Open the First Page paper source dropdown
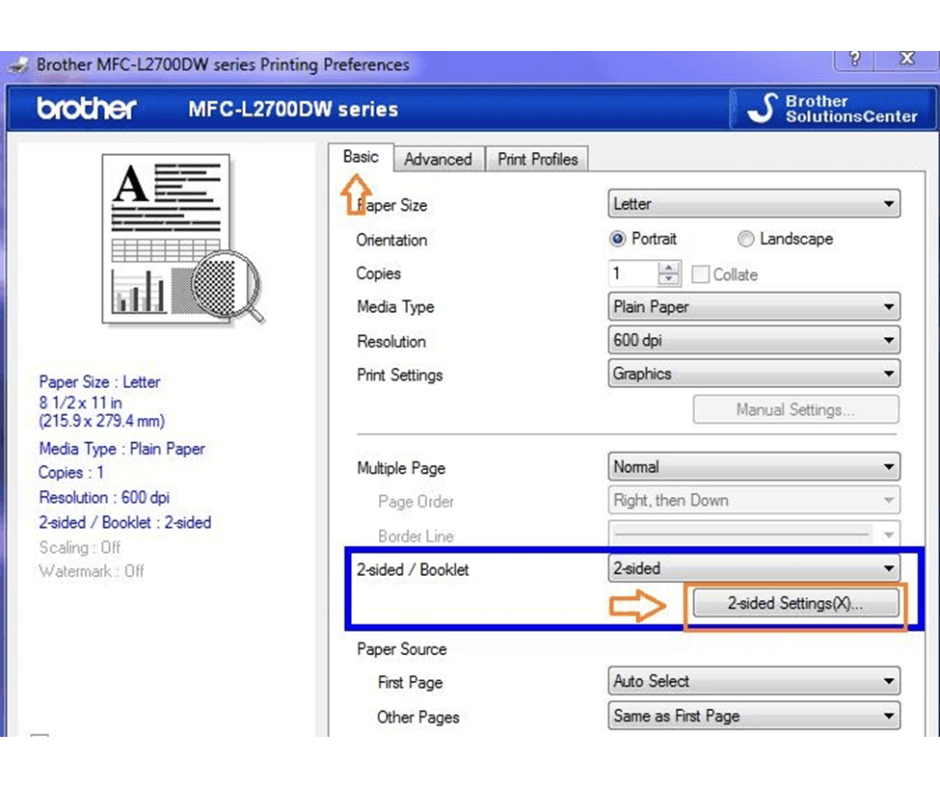Screen dimensions: 940x788 click(x=754, y=682)
